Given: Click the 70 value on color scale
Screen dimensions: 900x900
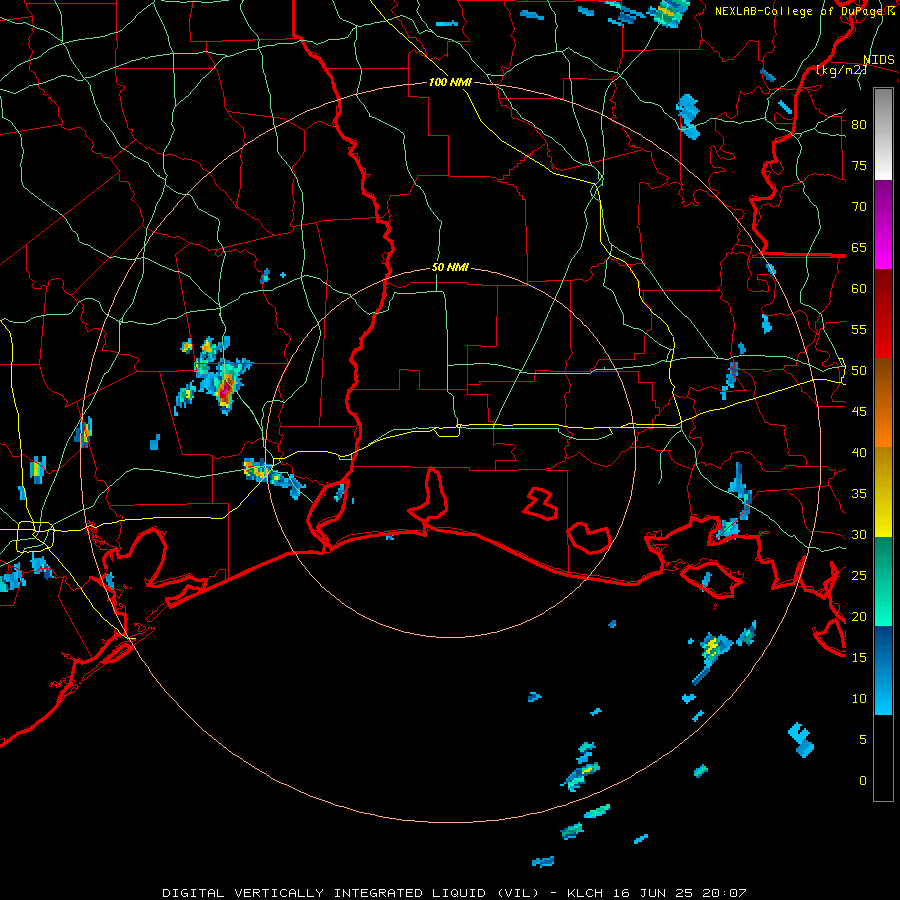Looking at the screenshot, I should 859,207.
